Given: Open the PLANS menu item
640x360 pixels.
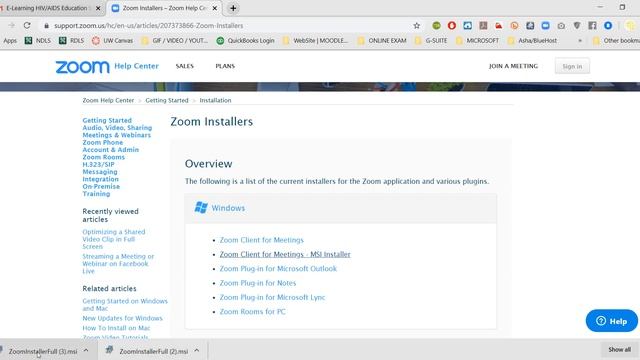Looking at the screenshot, I should coord(225,66).
